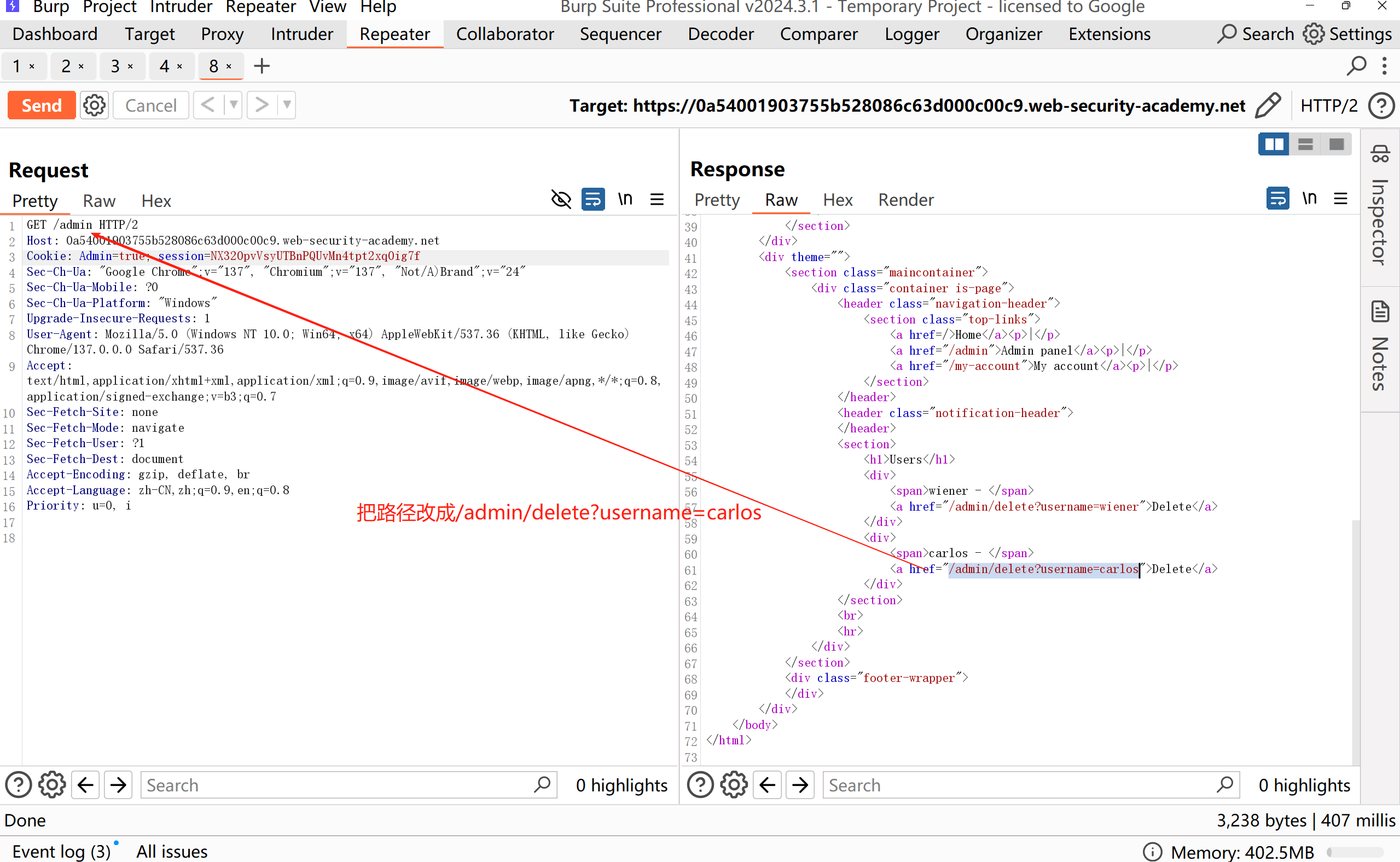Click the response Search input field
The width and height of the screenshot is (1400, 862).
point(1020,785)
